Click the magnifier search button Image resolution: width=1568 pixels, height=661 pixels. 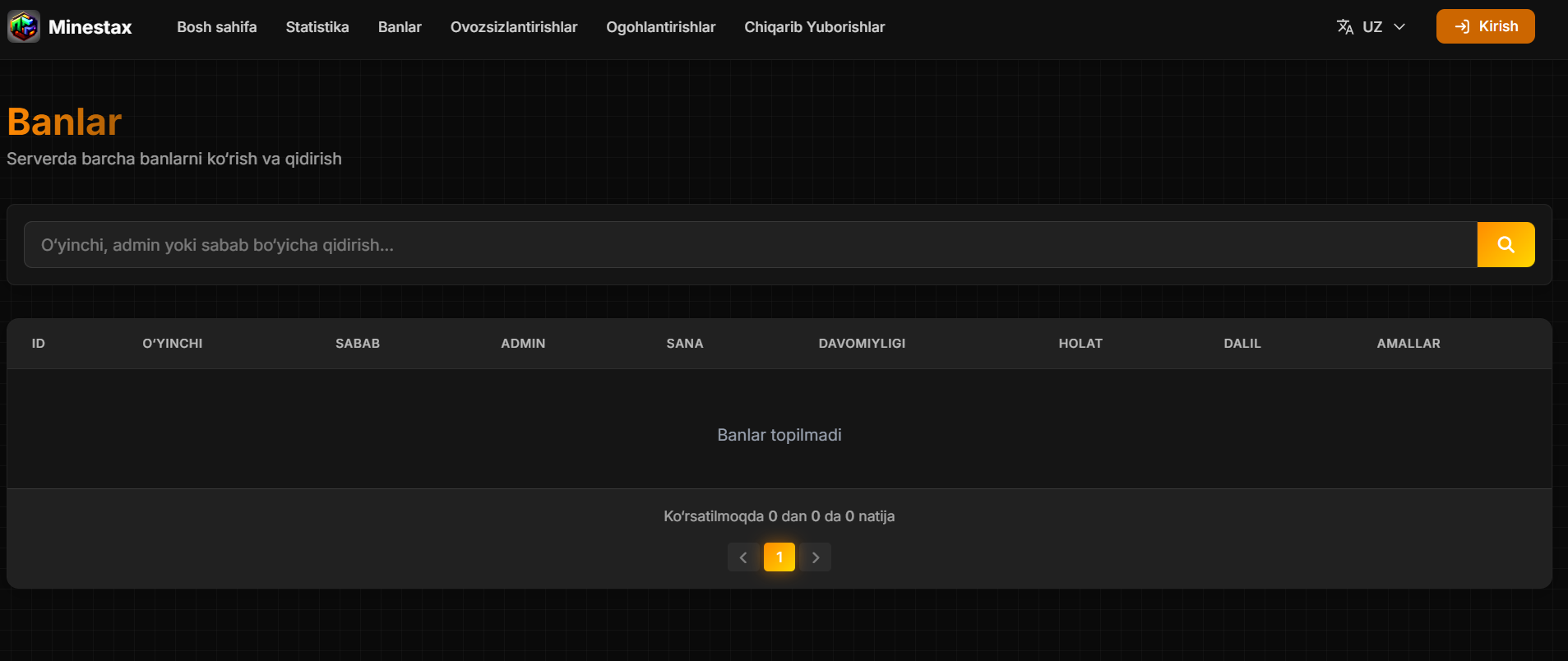coord(1506,245)
